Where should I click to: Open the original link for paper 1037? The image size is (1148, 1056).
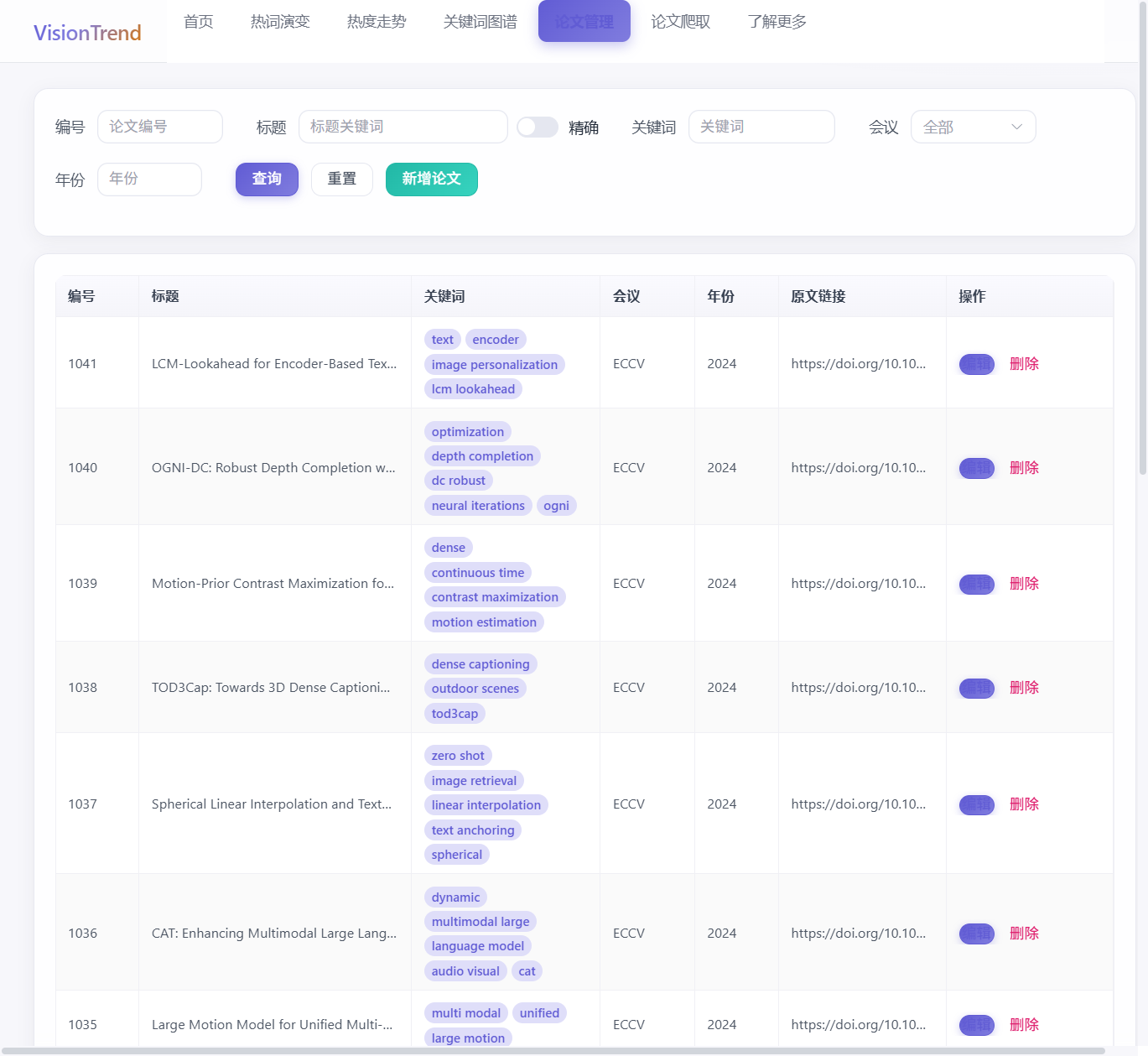tap(859, 804)
